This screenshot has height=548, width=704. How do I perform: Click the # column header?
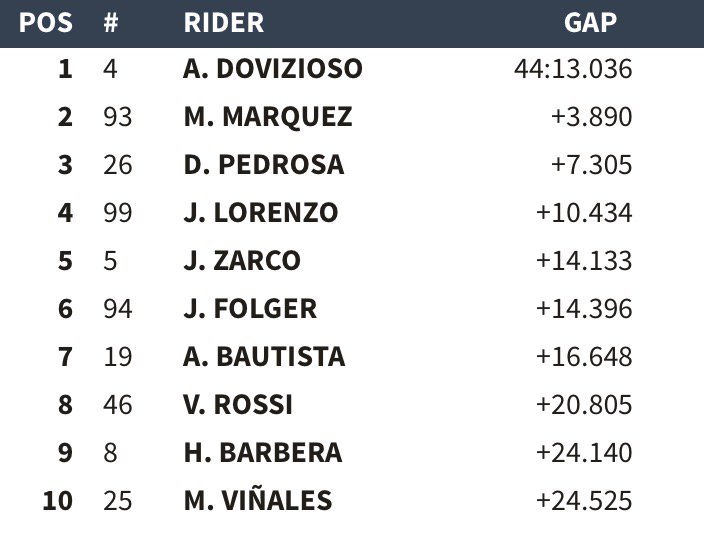112,23
